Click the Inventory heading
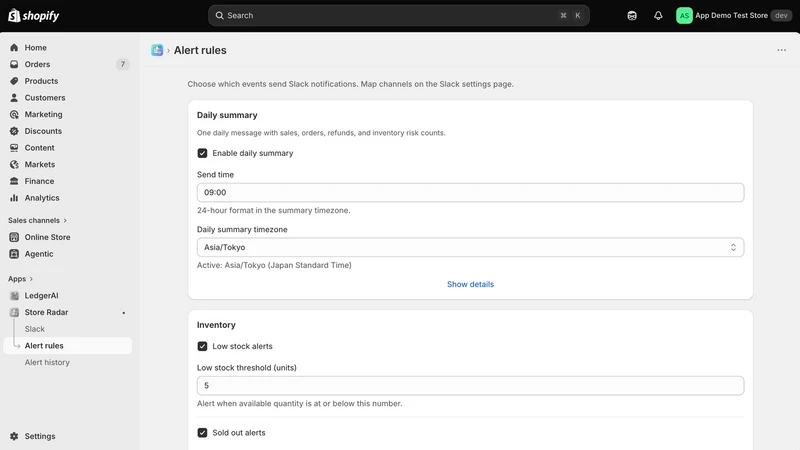The height and width of the screenshot is (450, 800). coord(216,325)
